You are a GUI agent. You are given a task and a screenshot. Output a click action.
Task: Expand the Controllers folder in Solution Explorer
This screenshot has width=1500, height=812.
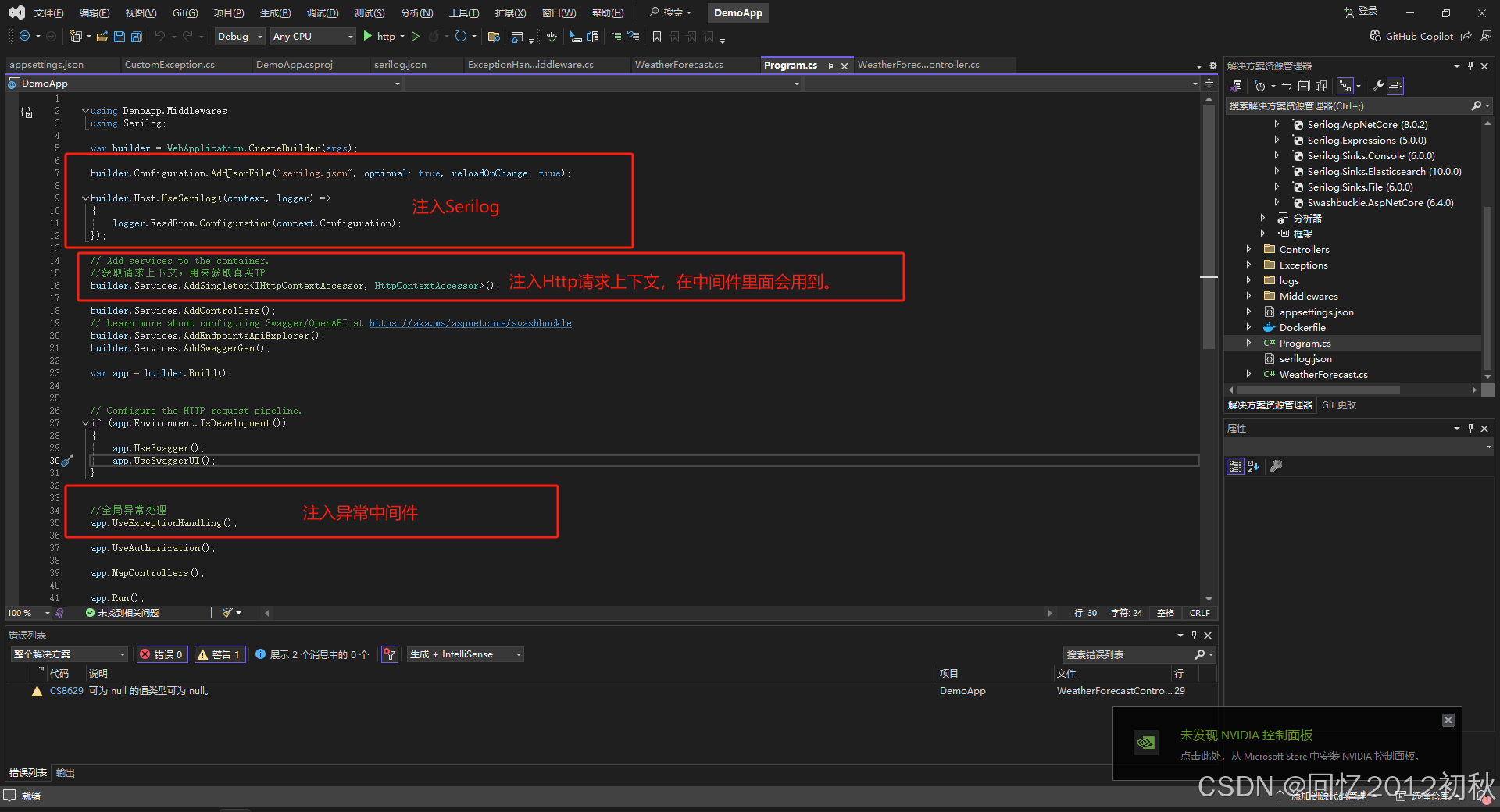click(1248, 250)
